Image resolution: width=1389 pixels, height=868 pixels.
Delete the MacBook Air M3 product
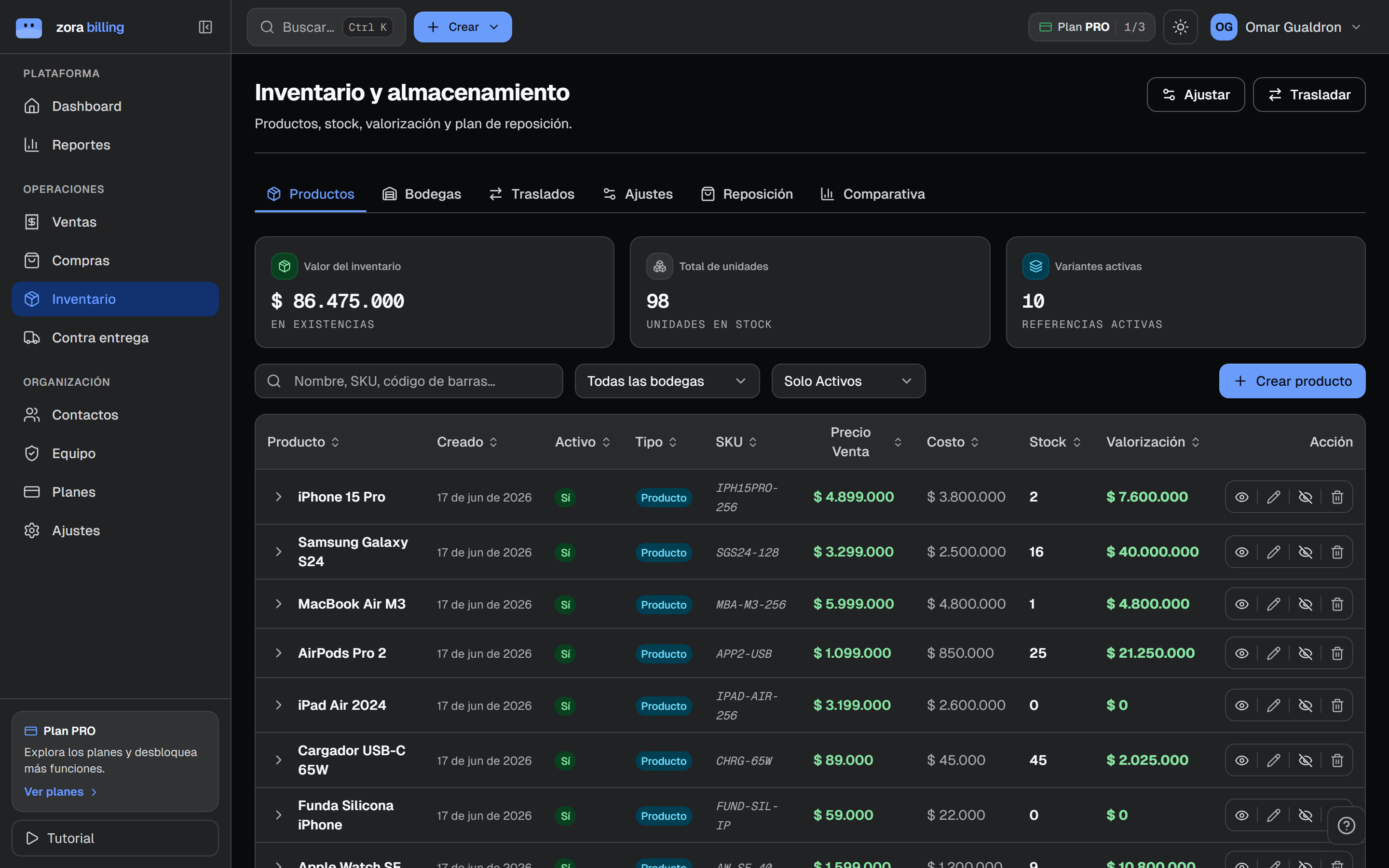1337,605
